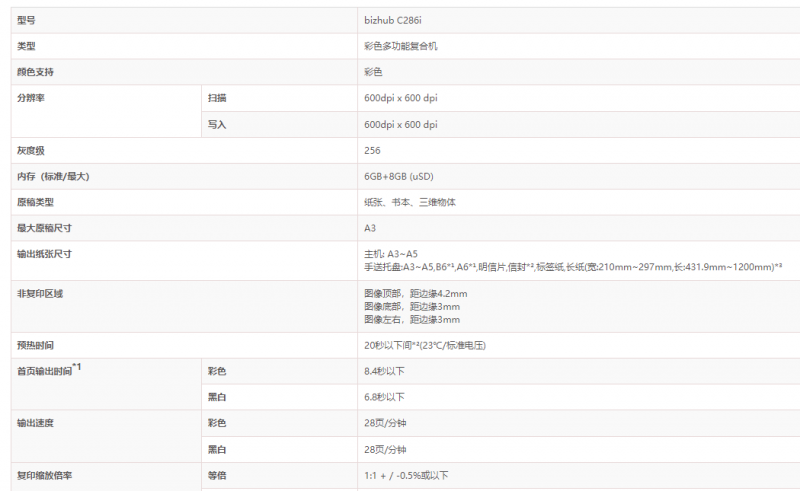Click the 预热时间 label
Screen dimensions: 800x491
pos(35,346)
